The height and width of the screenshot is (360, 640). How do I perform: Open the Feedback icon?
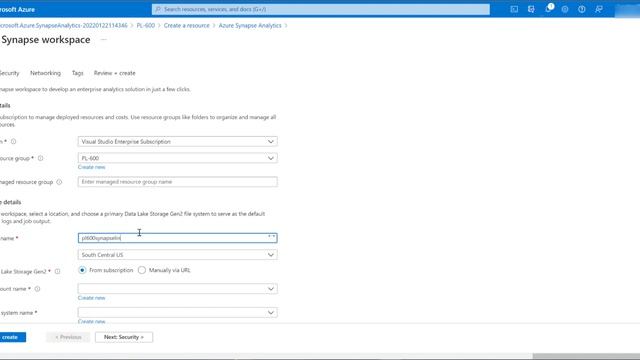pyautogui.click(x=599, y=9)
